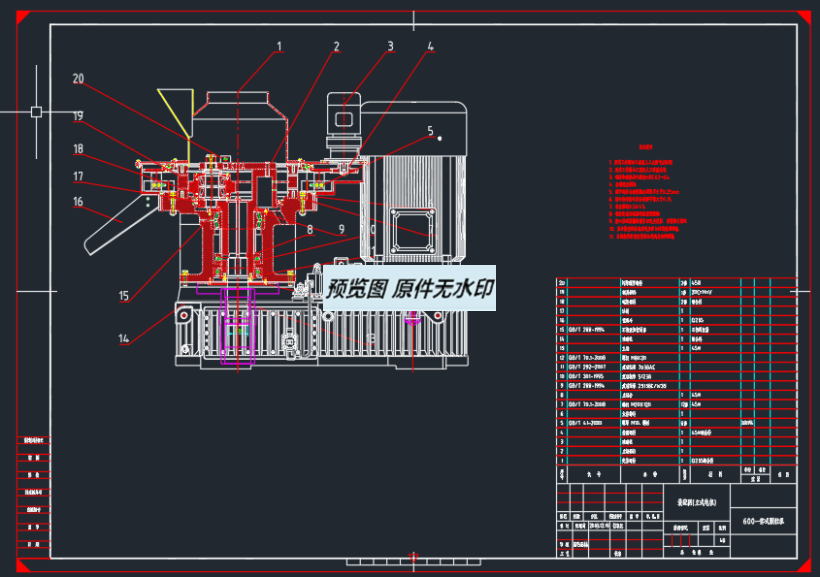Image resolution: width=820 pixels, height=577 pixels.
Task: Click part callout number 20
Action: coord(78,78)
